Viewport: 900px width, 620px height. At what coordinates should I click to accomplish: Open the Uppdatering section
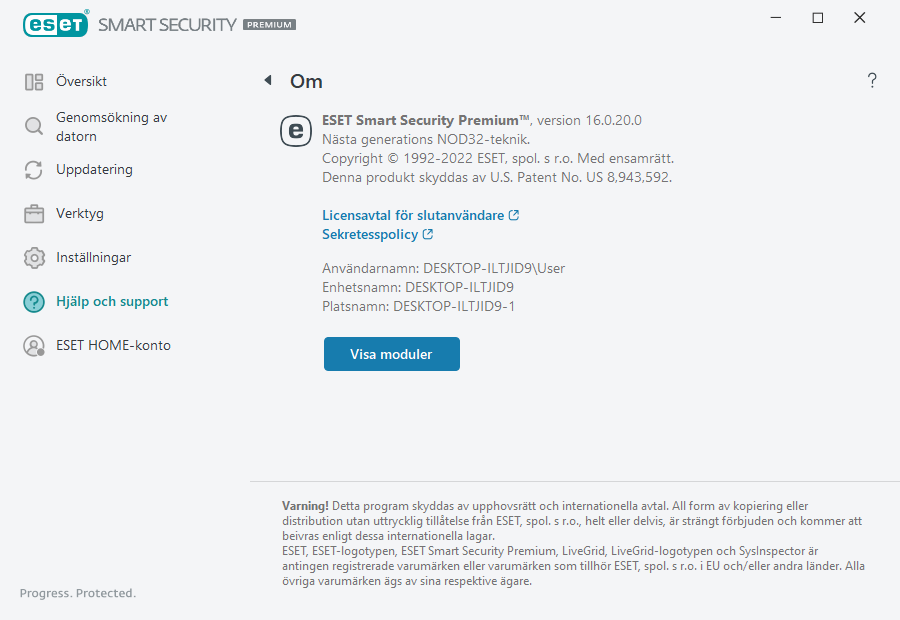point(94,170)
